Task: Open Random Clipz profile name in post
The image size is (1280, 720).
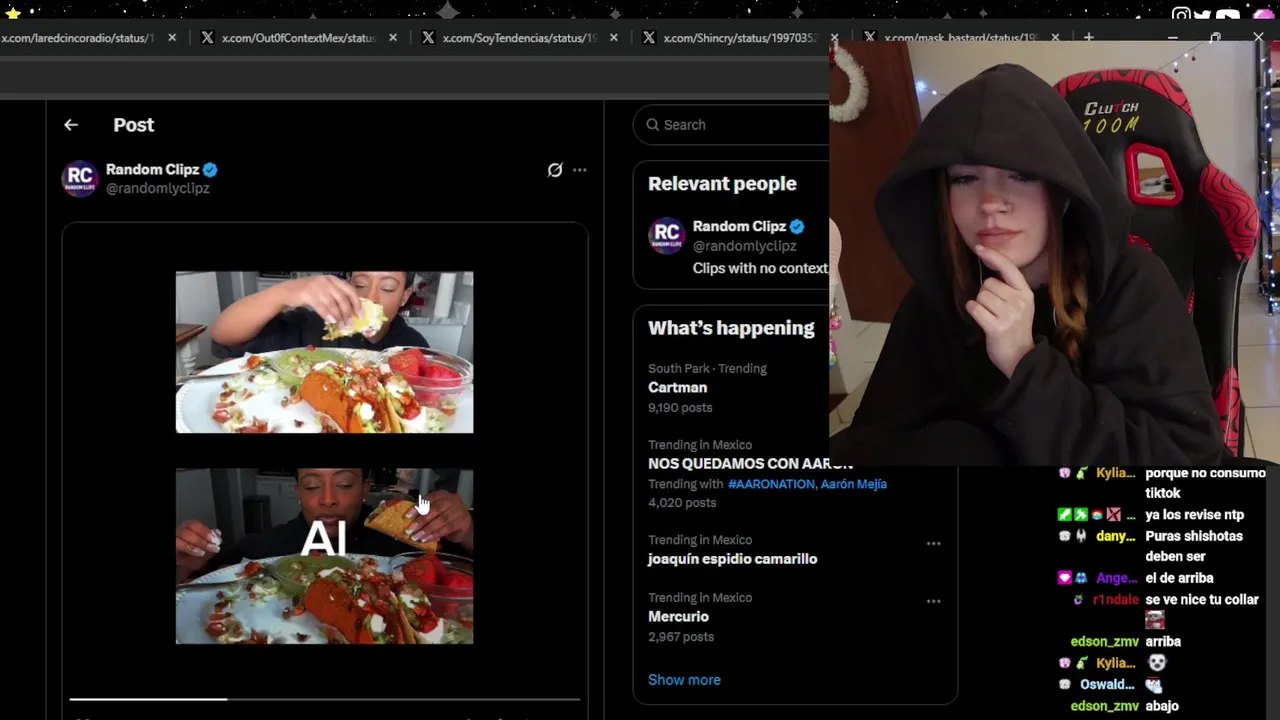Action: [x=152, y=170]
